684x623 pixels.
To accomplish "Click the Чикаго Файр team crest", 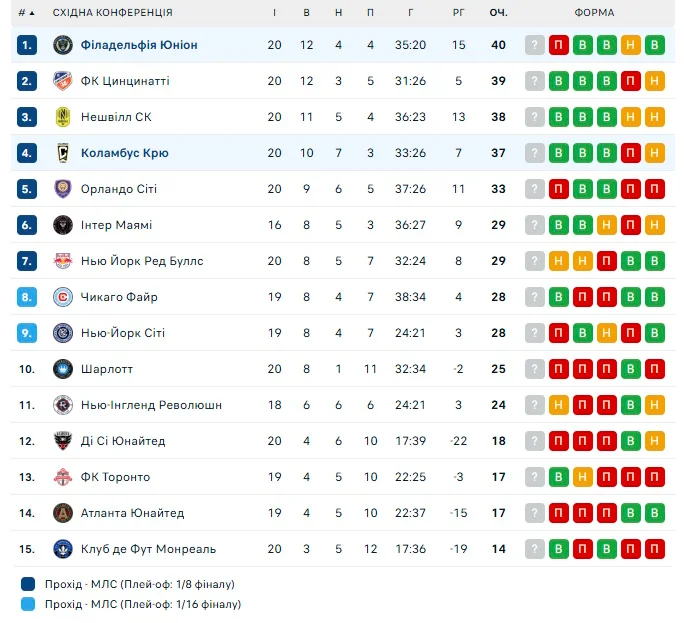I will (62, 297).
